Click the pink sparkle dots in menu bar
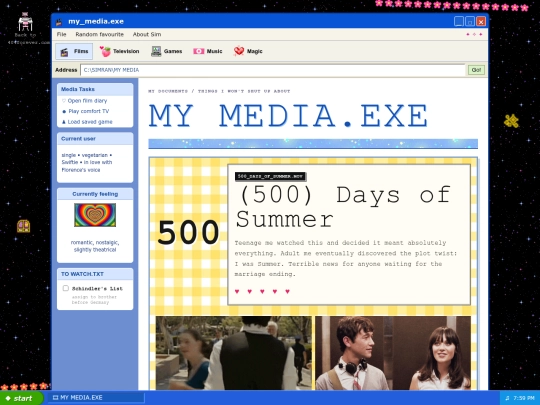 [x=474, y=34]
